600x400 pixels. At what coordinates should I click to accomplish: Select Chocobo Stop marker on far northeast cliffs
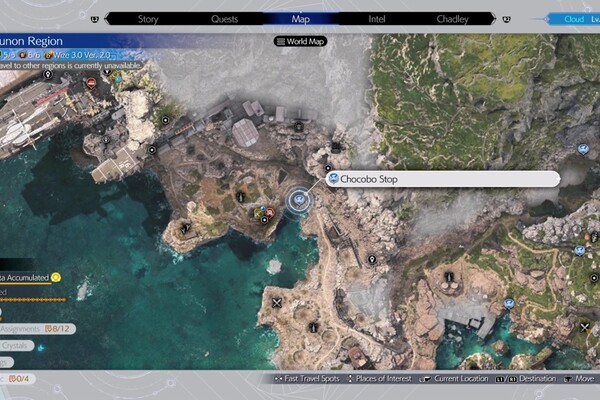(583, 149)
